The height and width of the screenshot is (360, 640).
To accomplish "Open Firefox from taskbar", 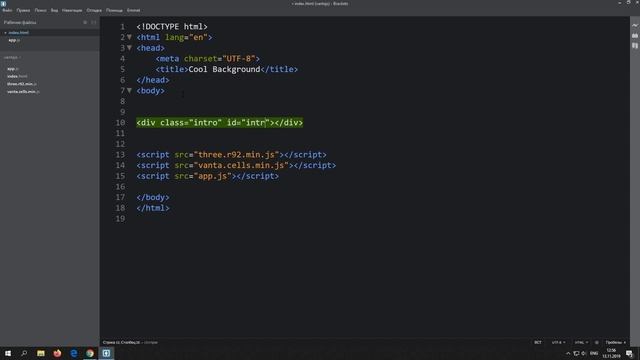I will pyautogui.click(x=57, y=353).
